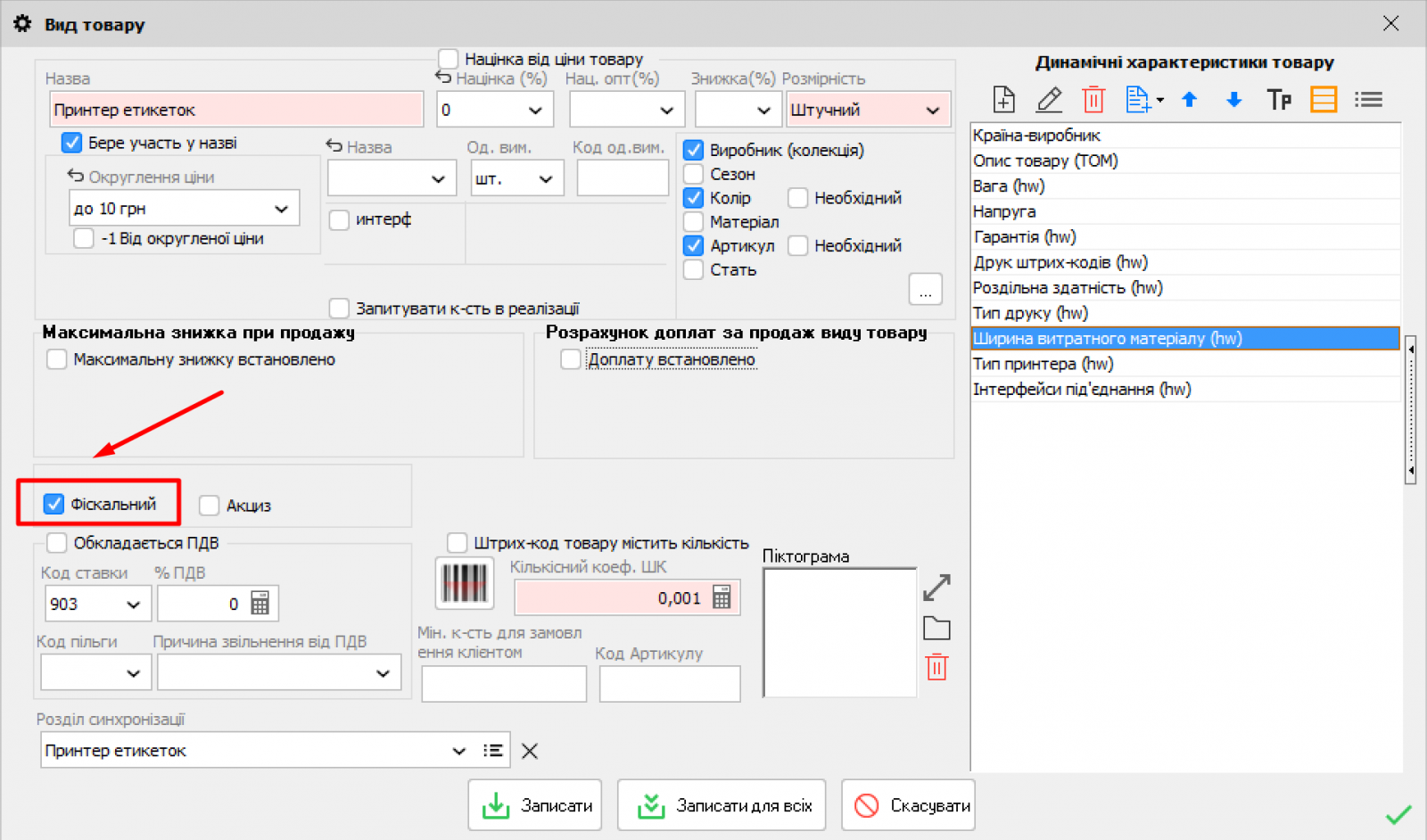Screen dimensions: 1427x840
Task: Select Країна-виробник in the characteristics list
Action: coord(1036,136)
